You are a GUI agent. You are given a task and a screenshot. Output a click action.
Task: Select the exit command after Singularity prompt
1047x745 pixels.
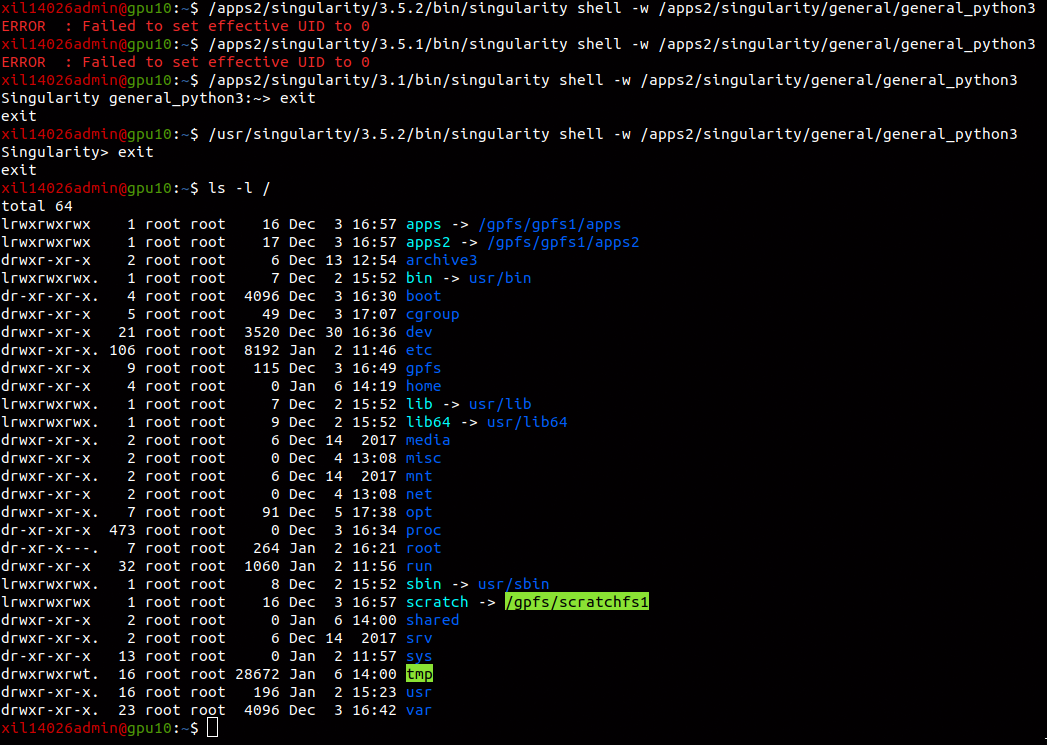pyautogui.click(x=131, y=152)
